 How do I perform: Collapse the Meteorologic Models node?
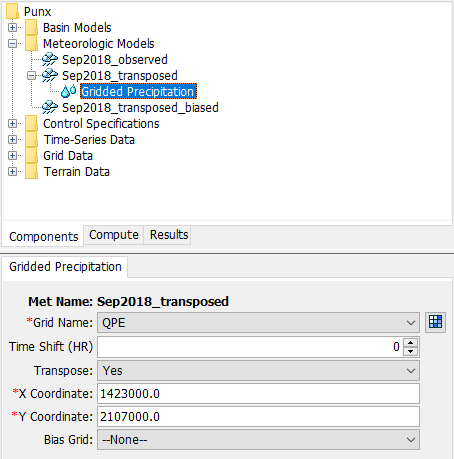[12, 44]
